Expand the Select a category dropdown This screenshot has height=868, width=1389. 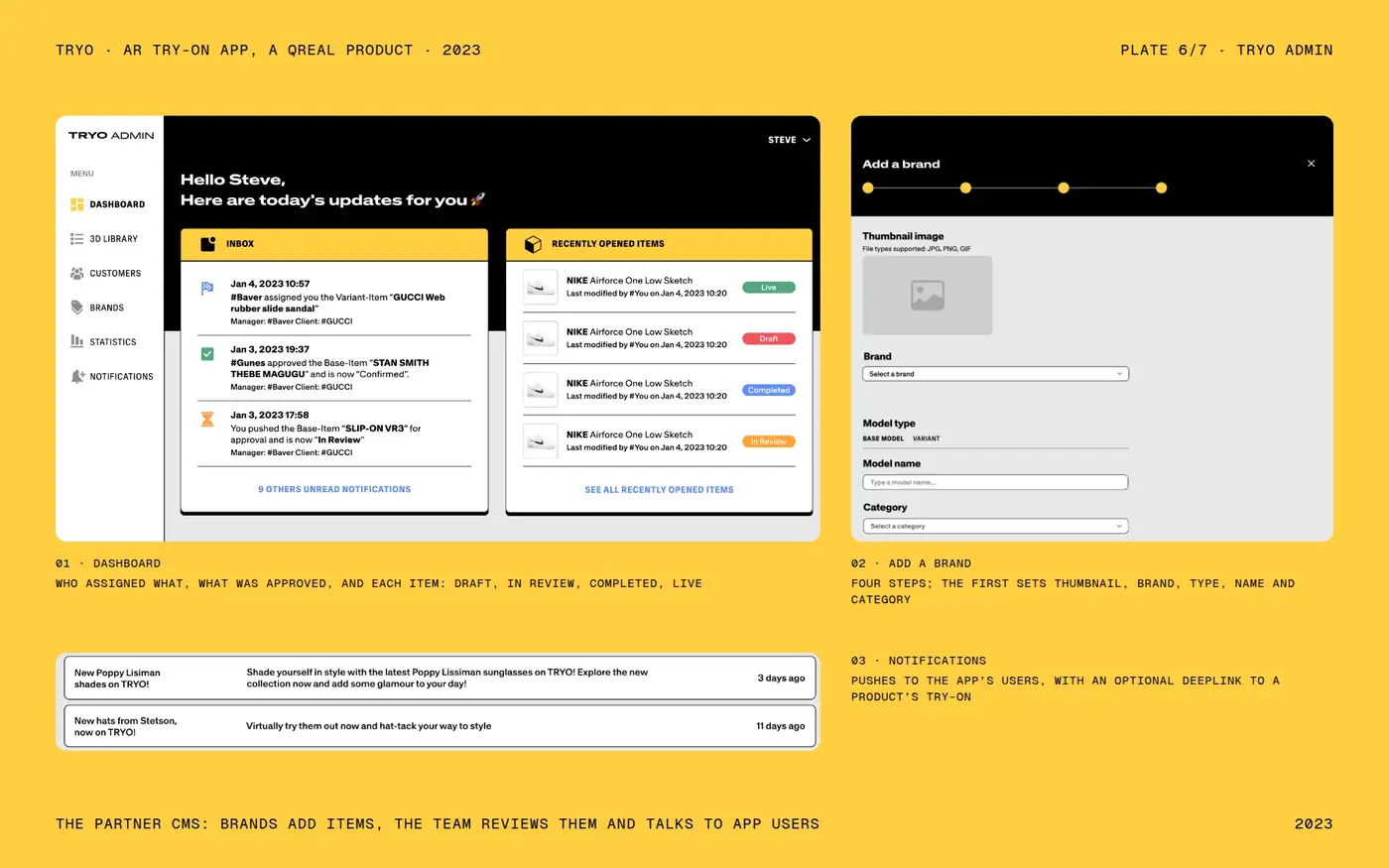point(995,526)
